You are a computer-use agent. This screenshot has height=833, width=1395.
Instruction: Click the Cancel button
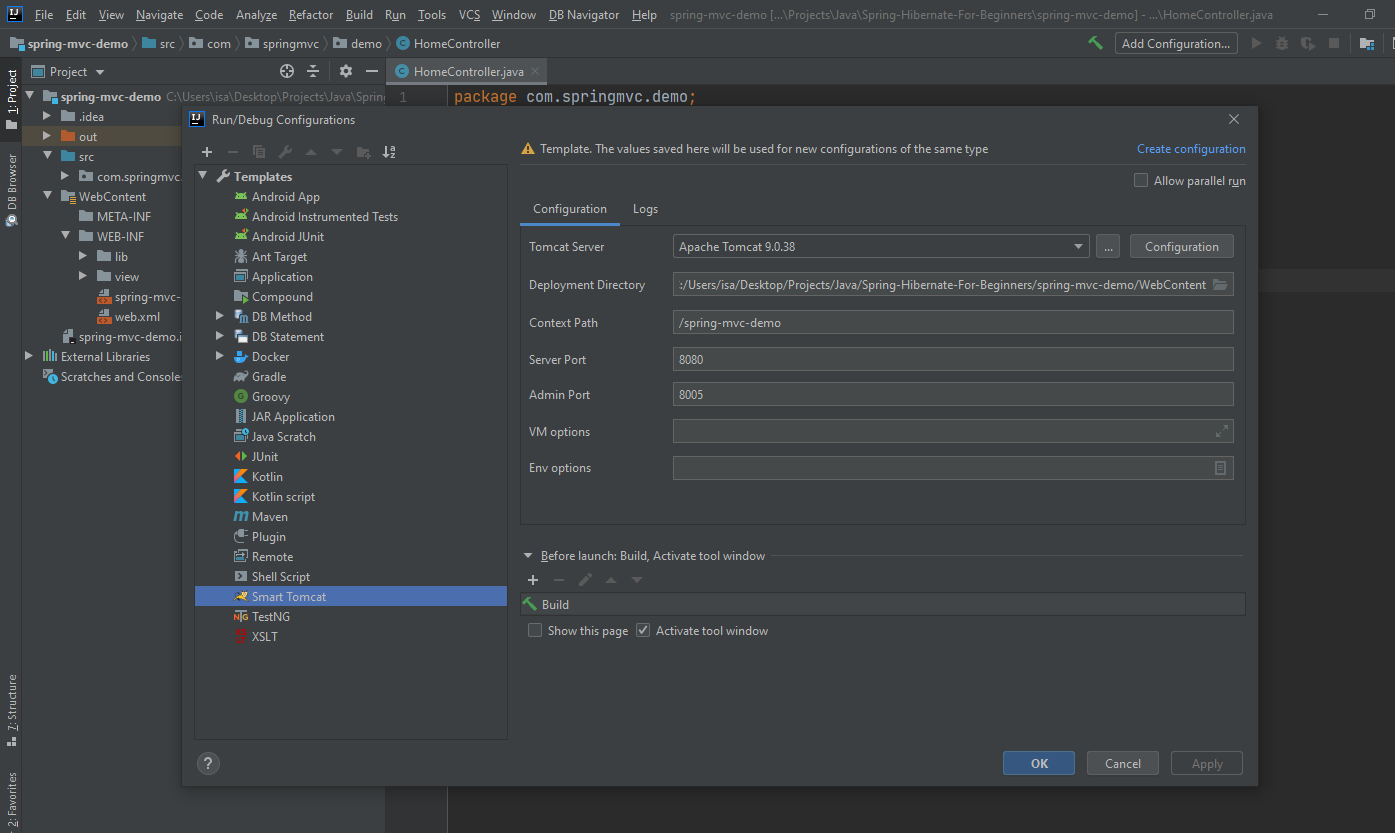coord(1123,763)
